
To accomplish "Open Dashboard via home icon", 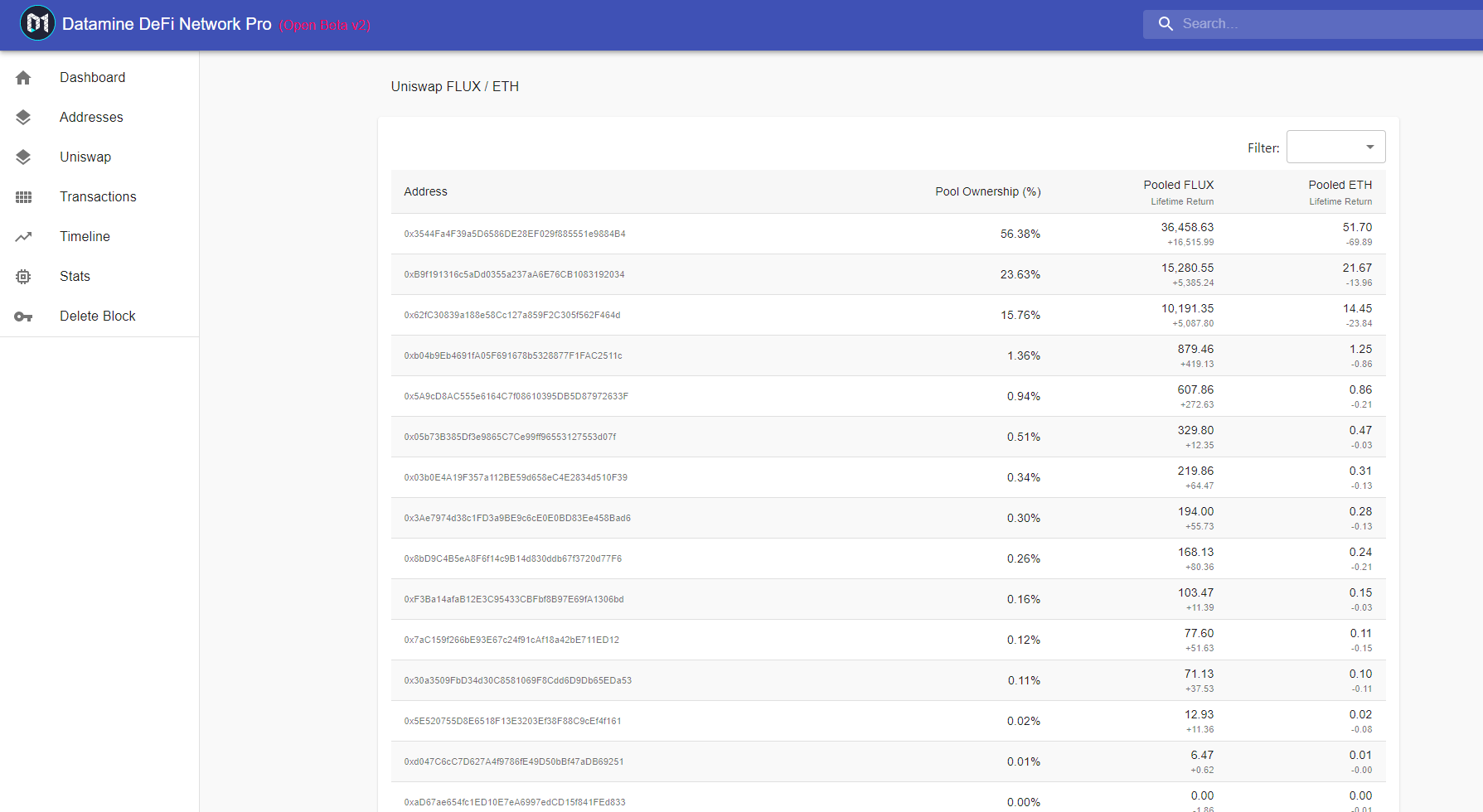I will [x=23, y=78].
